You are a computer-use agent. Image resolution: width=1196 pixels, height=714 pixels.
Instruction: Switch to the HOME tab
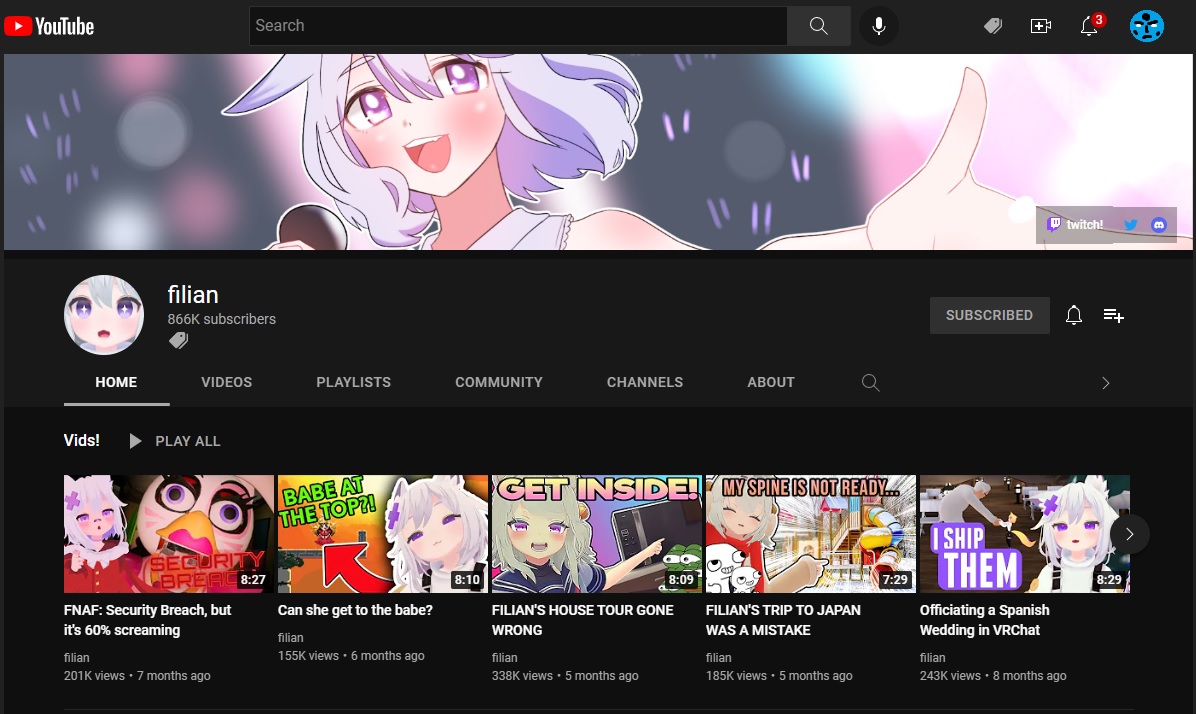116,382
